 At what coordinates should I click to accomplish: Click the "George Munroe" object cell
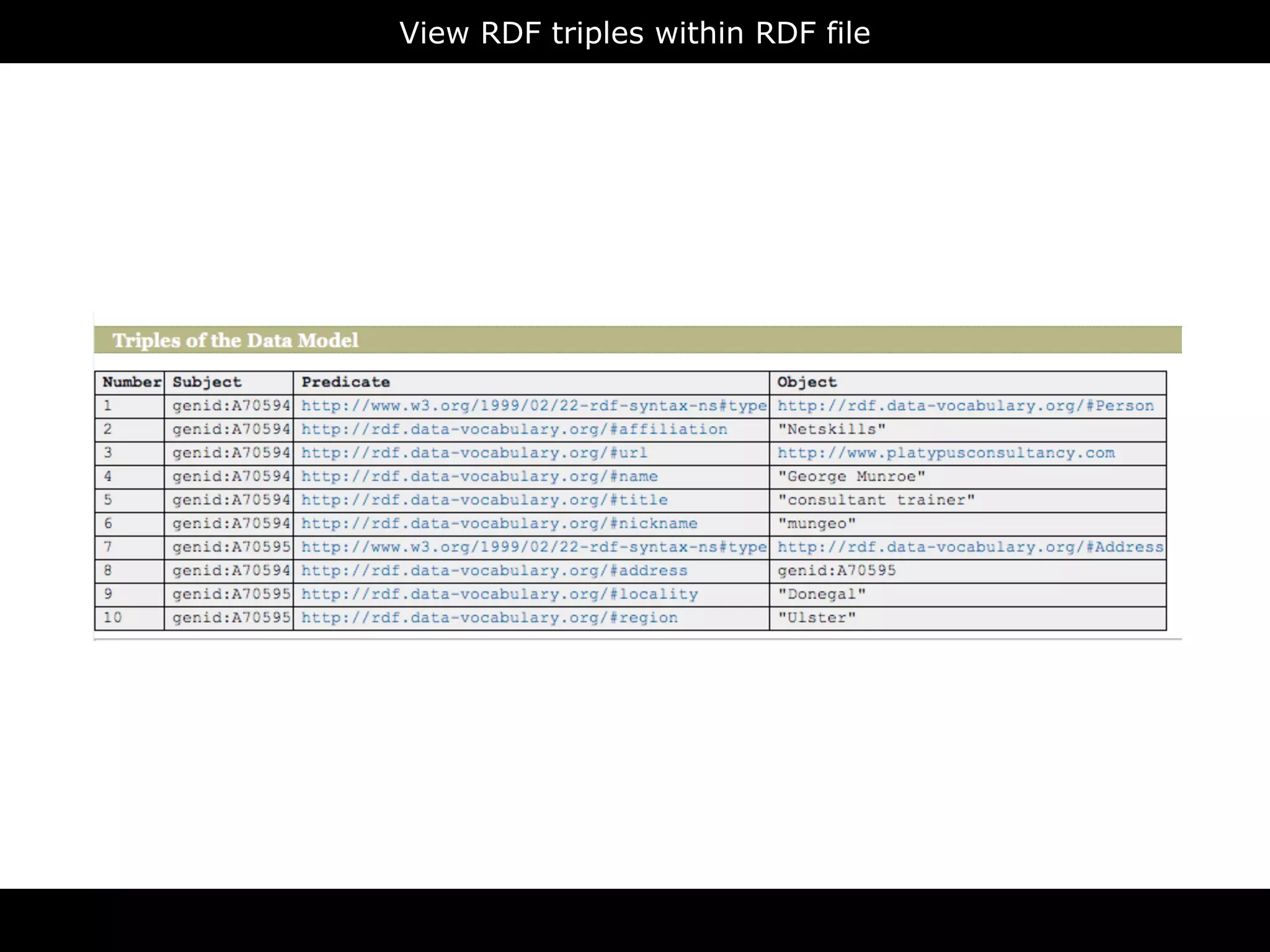(x=851, y=477)
